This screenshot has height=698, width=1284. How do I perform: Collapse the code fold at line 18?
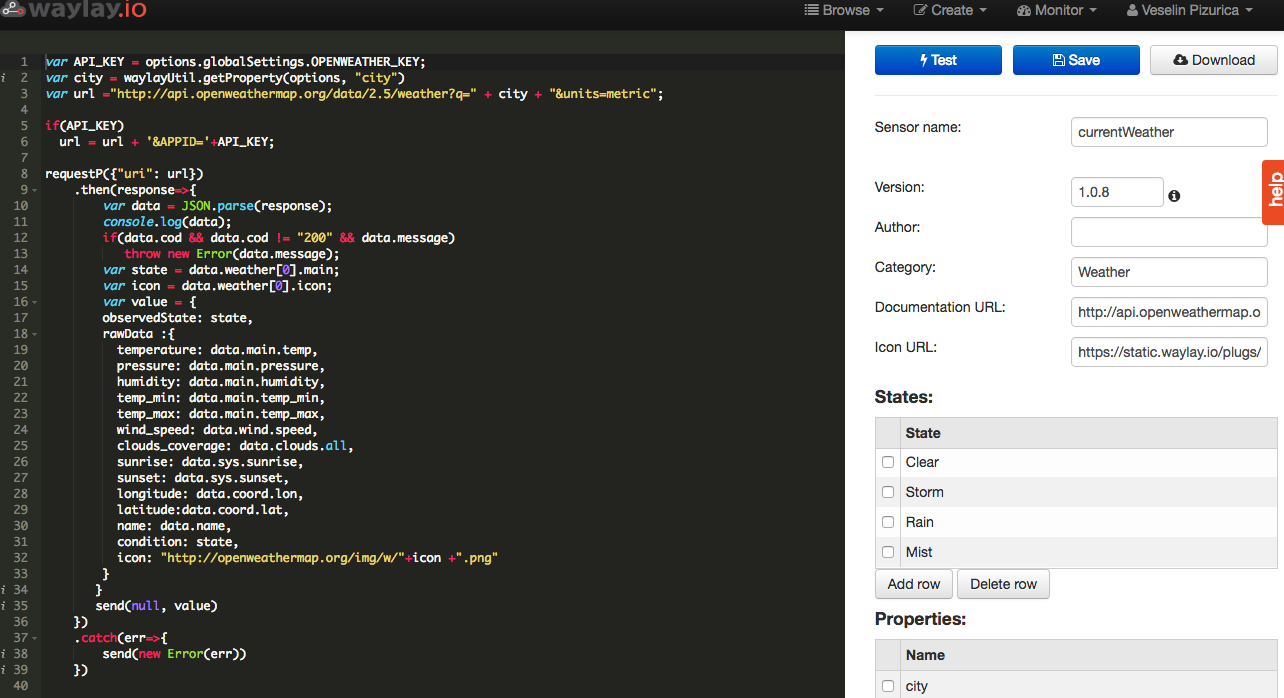pyautogui.click(x=35, y=334)
